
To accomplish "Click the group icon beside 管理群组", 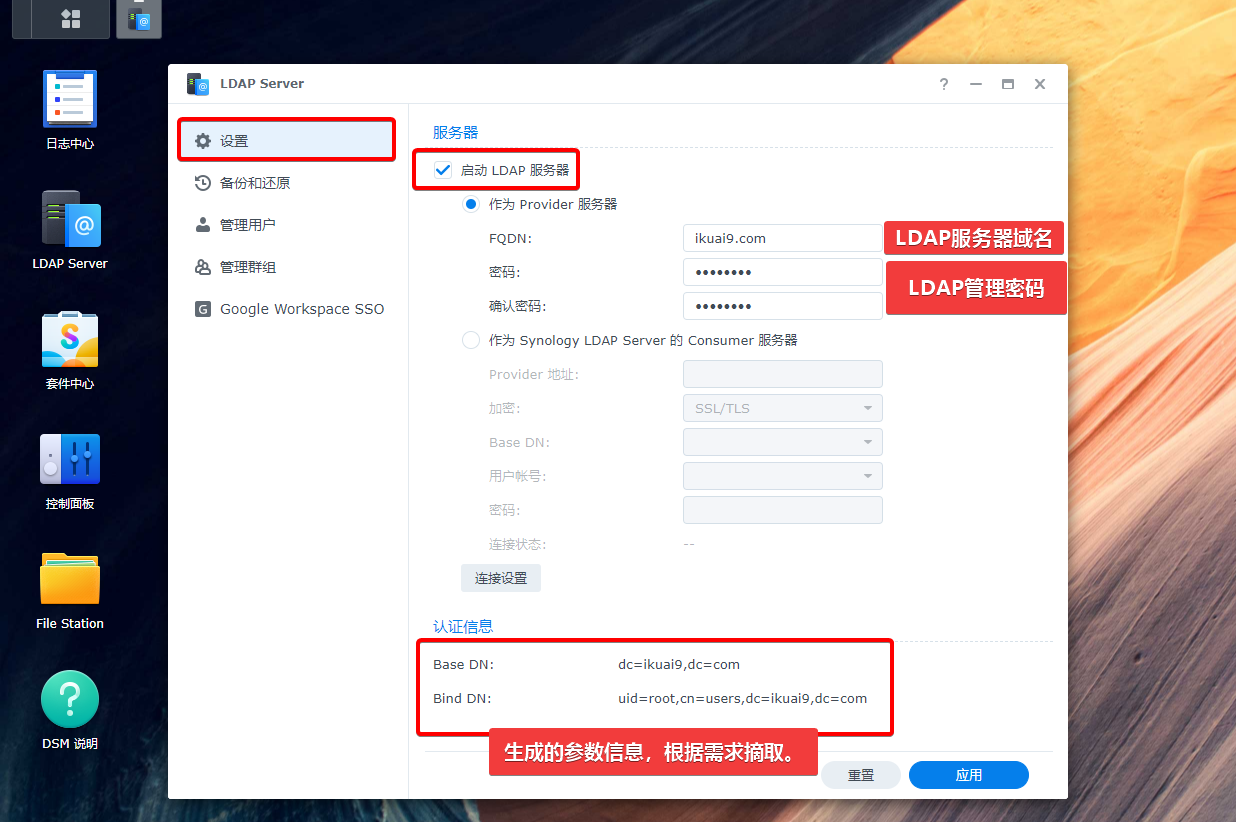I will 203,267.
